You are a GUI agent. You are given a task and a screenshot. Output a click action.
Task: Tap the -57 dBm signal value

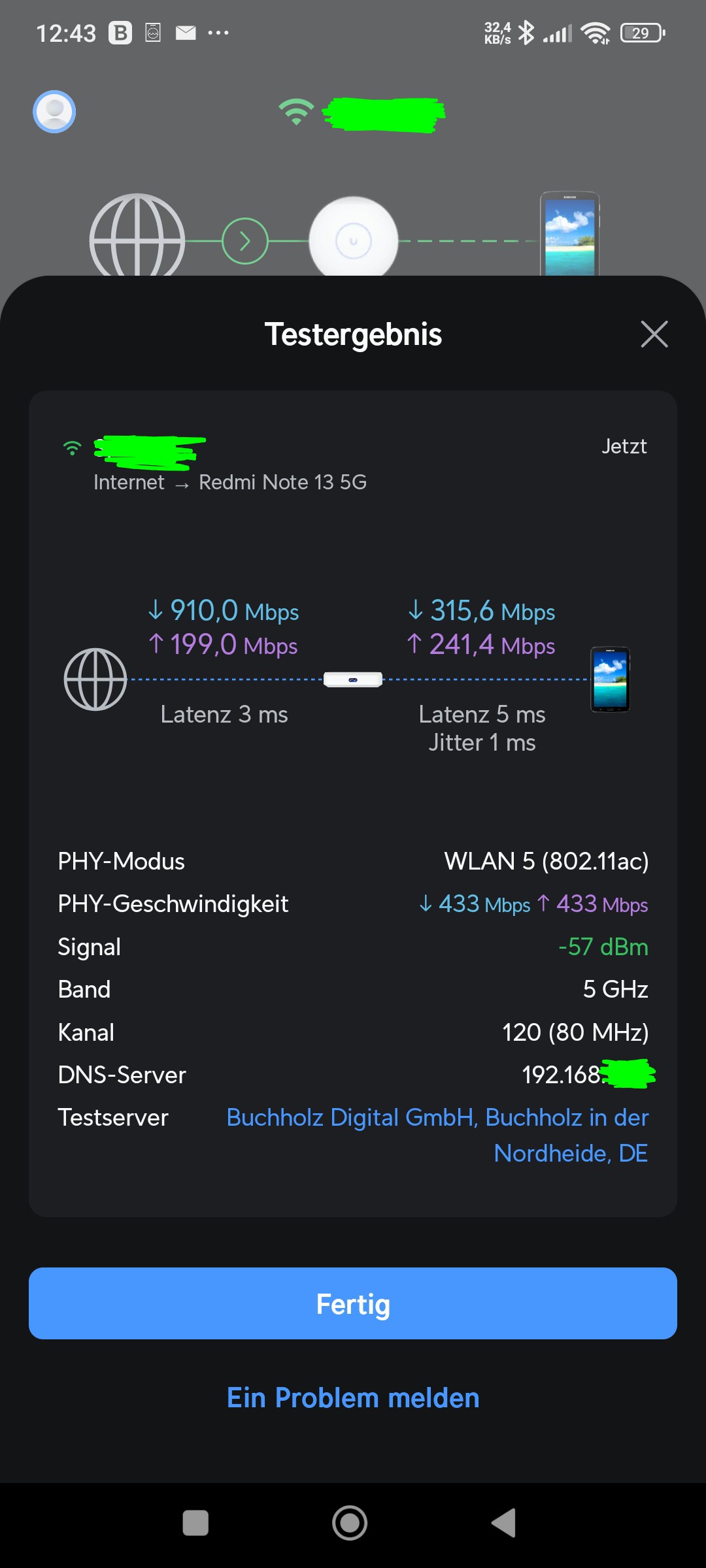click(603, 947)
